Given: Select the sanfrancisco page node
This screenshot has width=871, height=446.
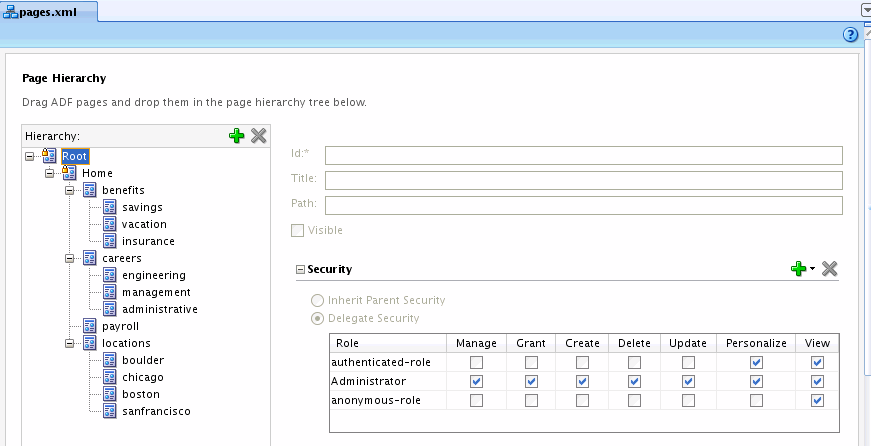Looking at the screenshot, I should point(156,412).
